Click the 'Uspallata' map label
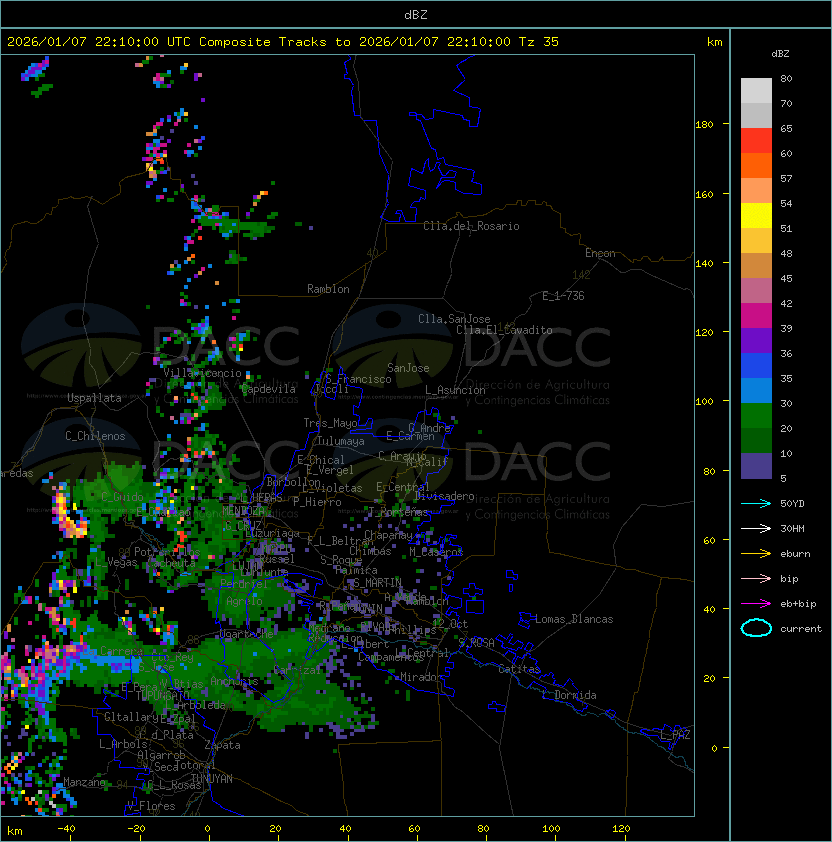Screen dimensions: 832x842 94,398
